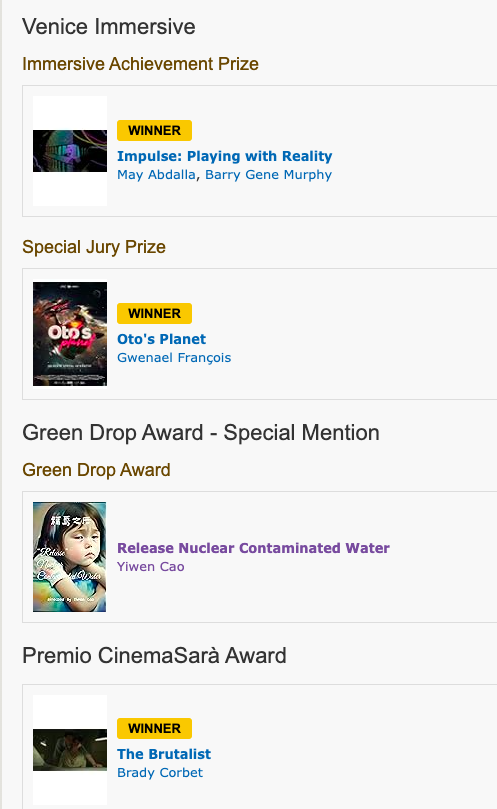Click Gwenael François name link
The image size is (497, 809).
[x=174, y=358]
